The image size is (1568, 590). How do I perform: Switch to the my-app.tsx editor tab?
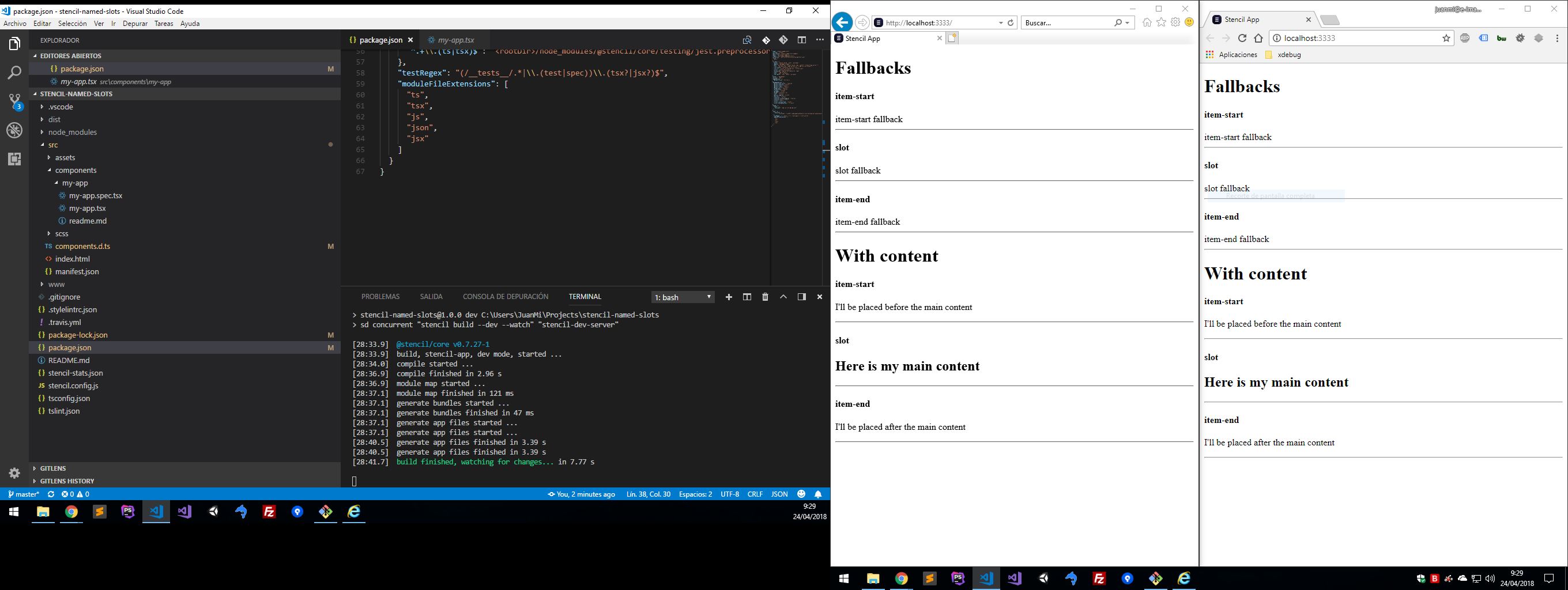[x=455, y=40]
